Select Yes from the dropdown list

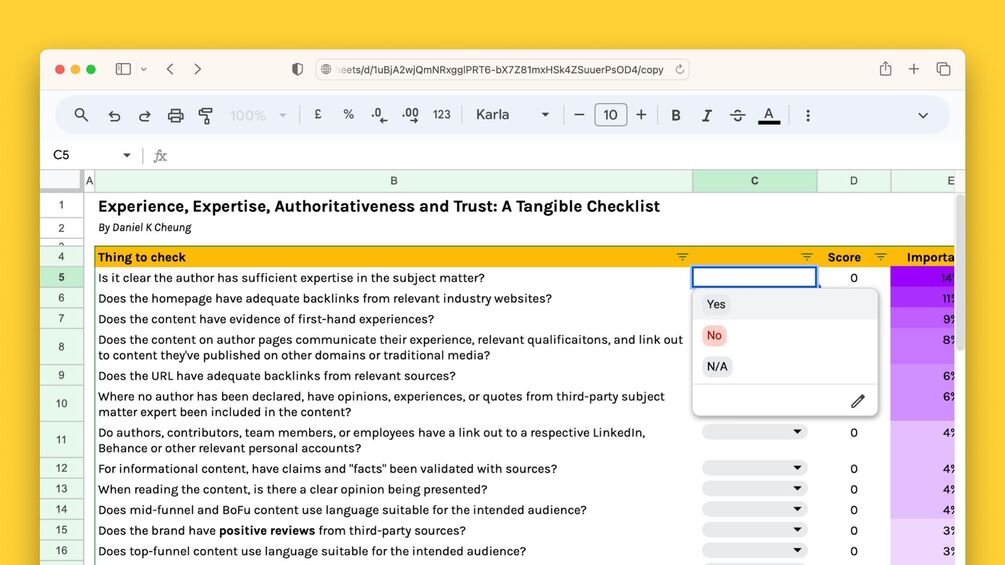(785, 304)
